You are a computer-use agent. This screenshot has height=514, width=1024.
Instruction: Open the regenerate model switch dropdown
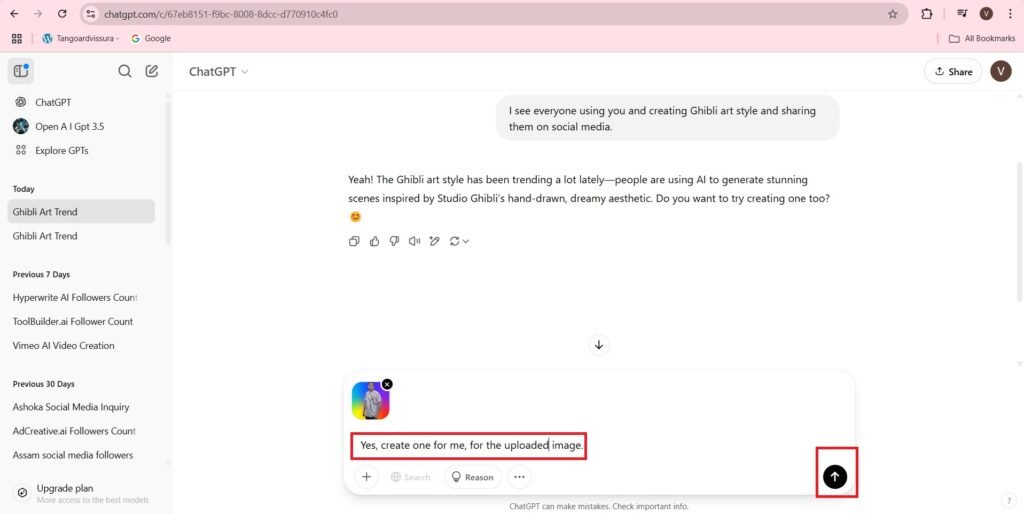click(459, 241)
